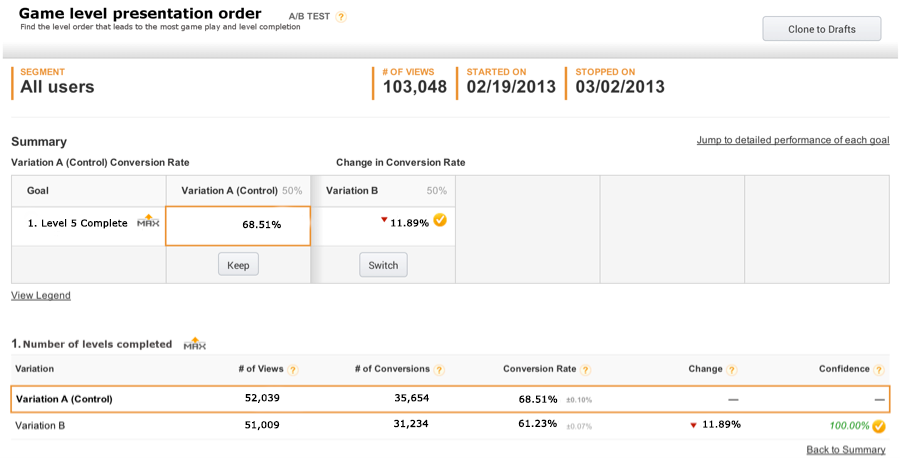Select the 68.51% conversion rate cell
This screenshot has height=458, width=900.
click(238, 225)
